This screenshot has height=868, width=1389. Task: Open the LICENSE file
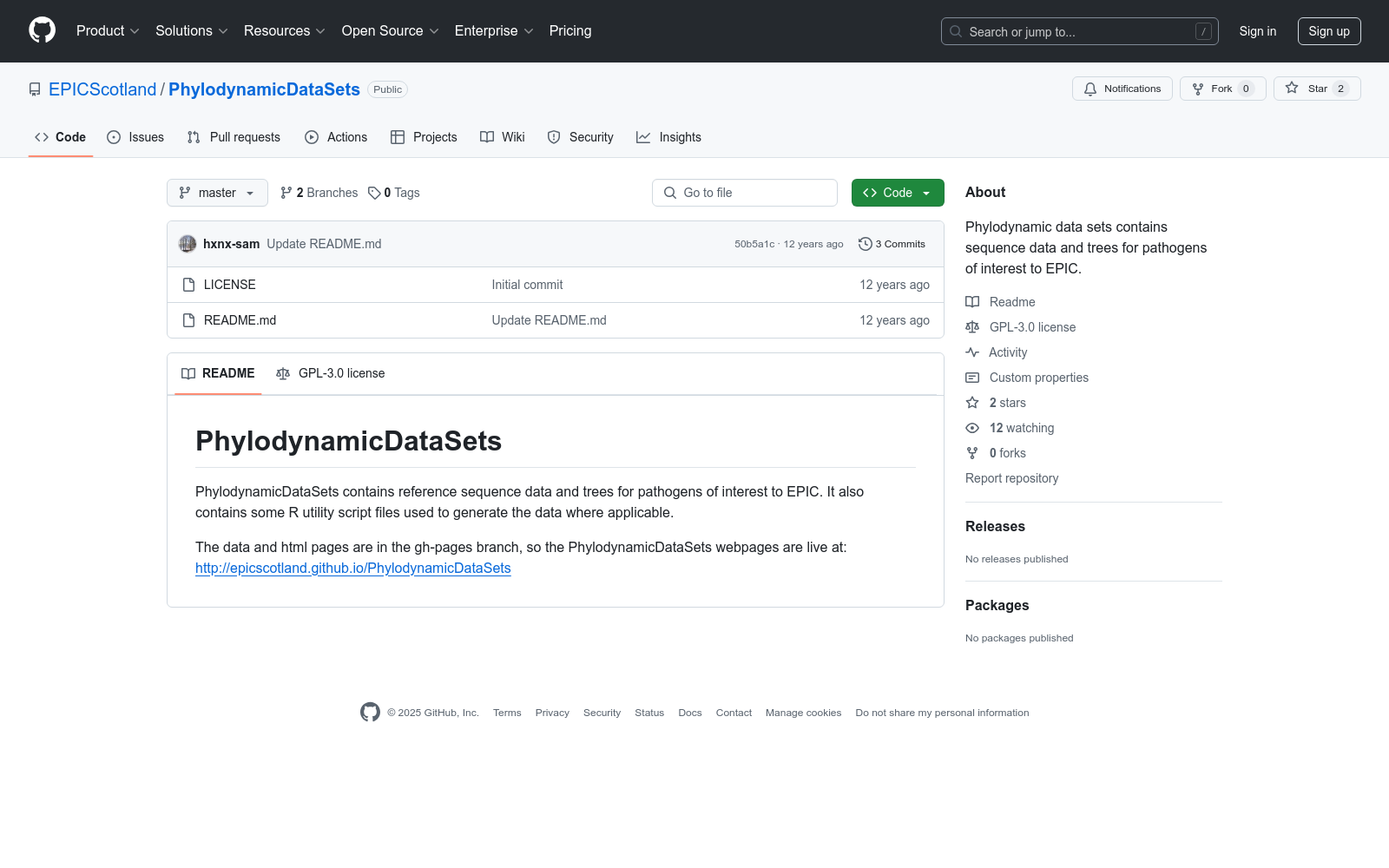[x=230, y=285]
